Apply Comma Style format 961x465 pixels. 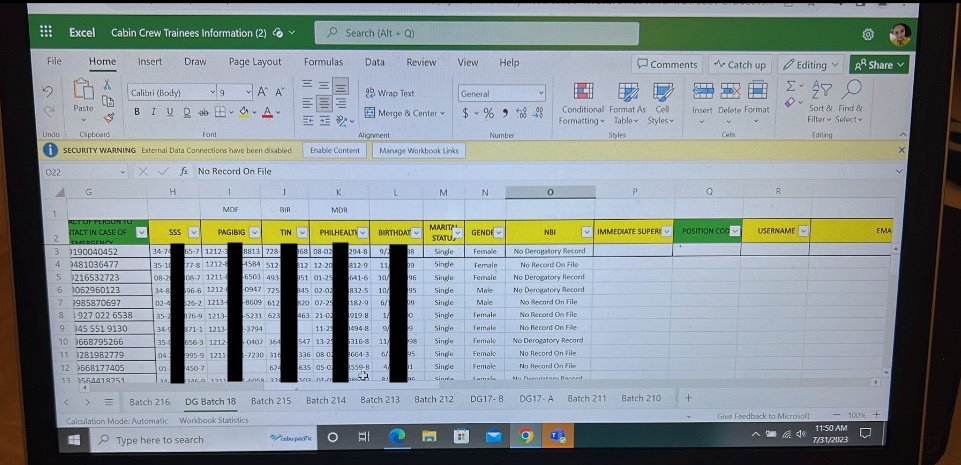[x=505, y=113]
